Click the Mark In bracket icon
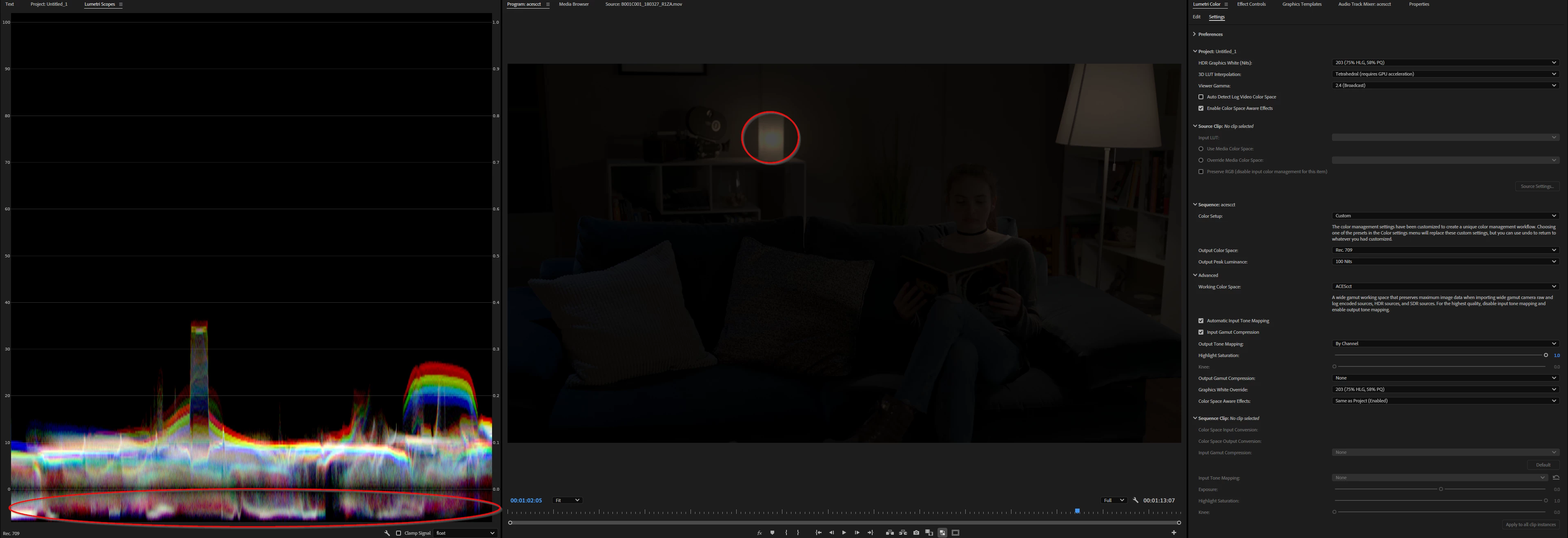The width and height of the screenshot is (1568, 538). point(786,533)
